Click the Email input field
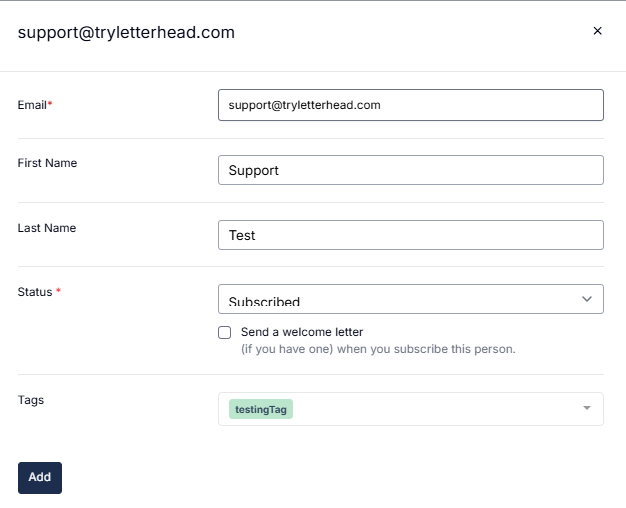626x508 pixels. point(410,105)
